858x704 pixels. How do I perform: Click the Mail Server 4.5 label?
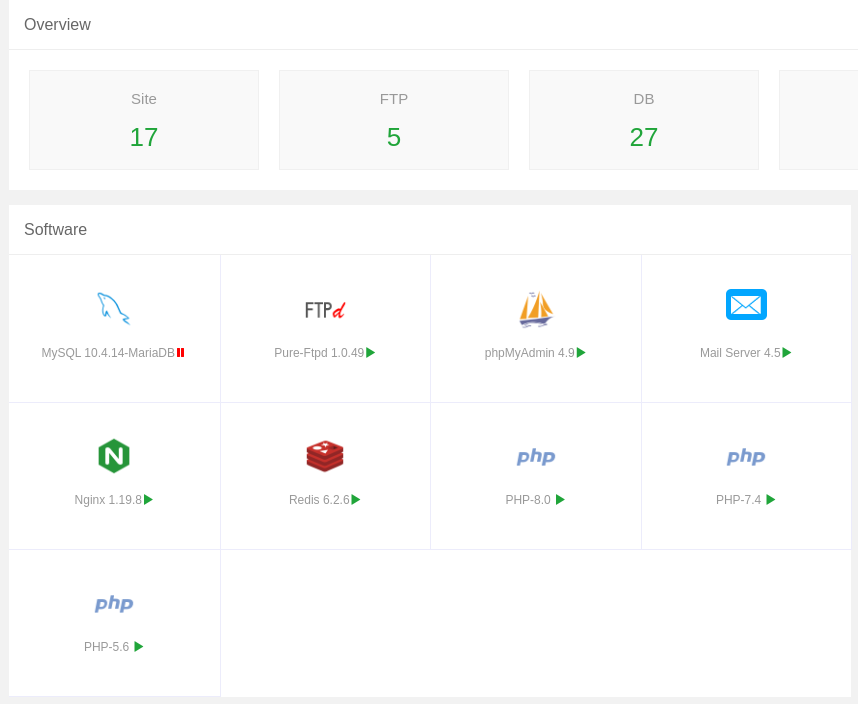pos(740,353)
